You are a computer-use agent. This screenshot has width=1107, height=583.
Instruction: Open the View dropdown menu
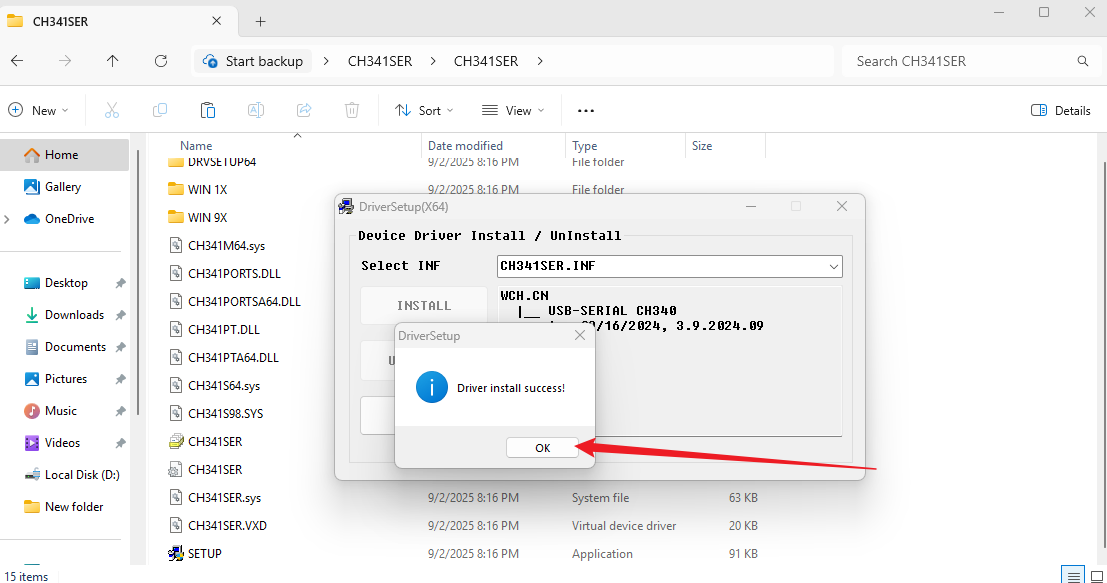(513, 110)
